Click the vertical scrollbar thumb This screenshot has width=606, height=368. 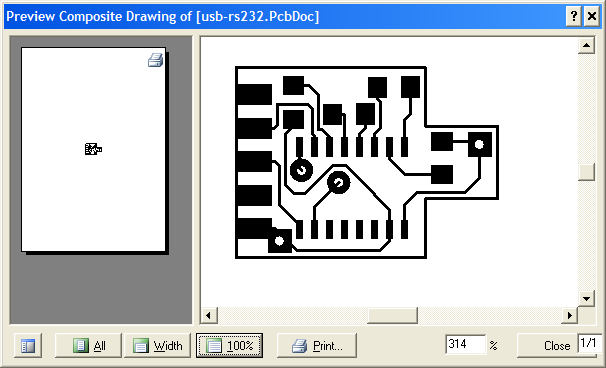coord(586,172)
